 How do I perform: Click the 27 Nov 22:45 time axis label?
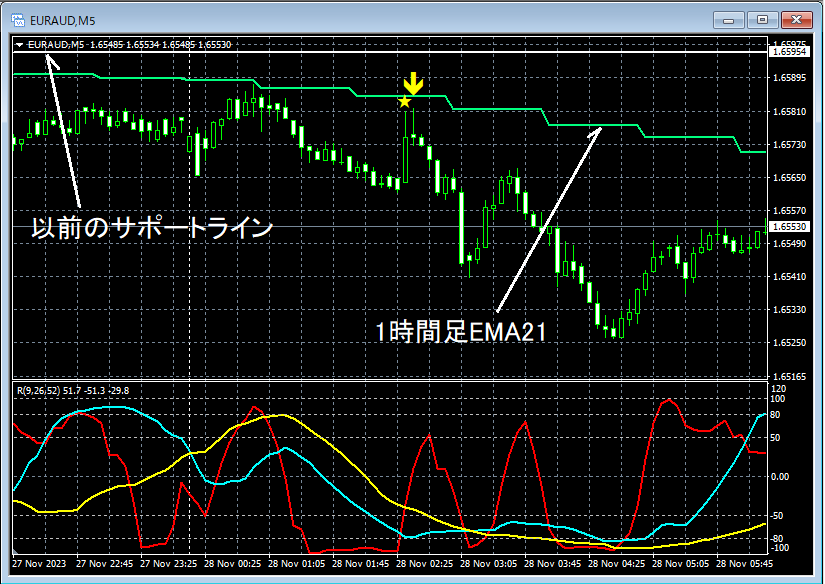pyautogui.click(x=105, y=563)
